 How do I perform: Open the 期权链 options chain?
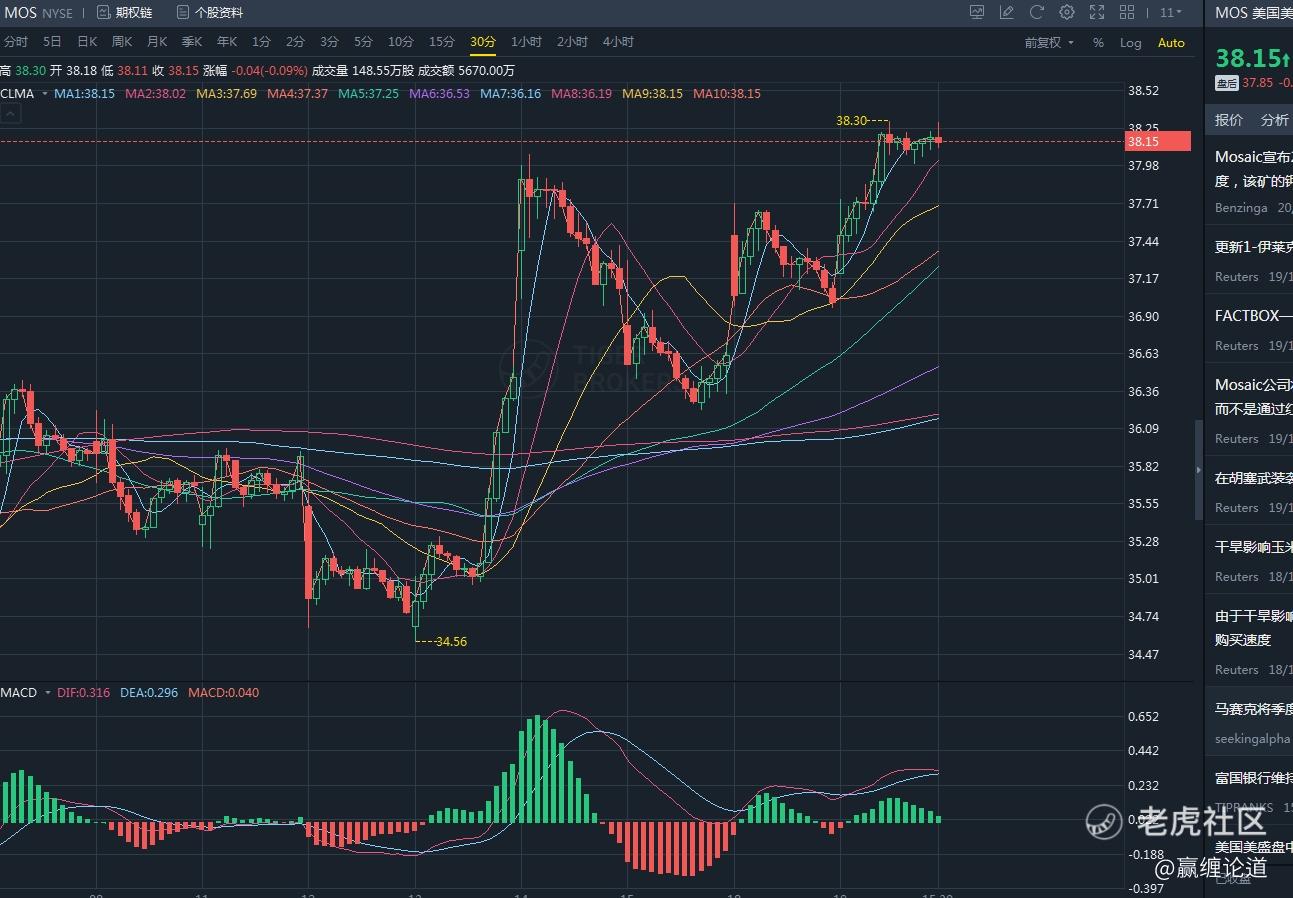coord(125,13)
